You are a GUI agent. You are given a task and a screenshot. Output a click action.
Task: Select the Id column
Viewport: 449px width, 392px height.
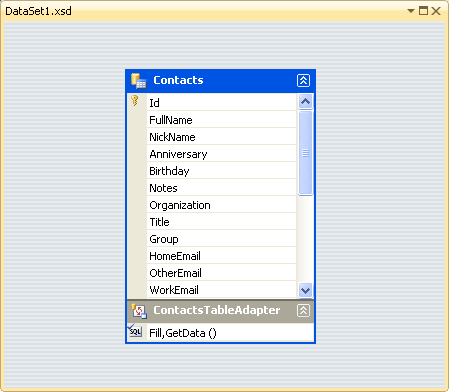coord(221,102)
